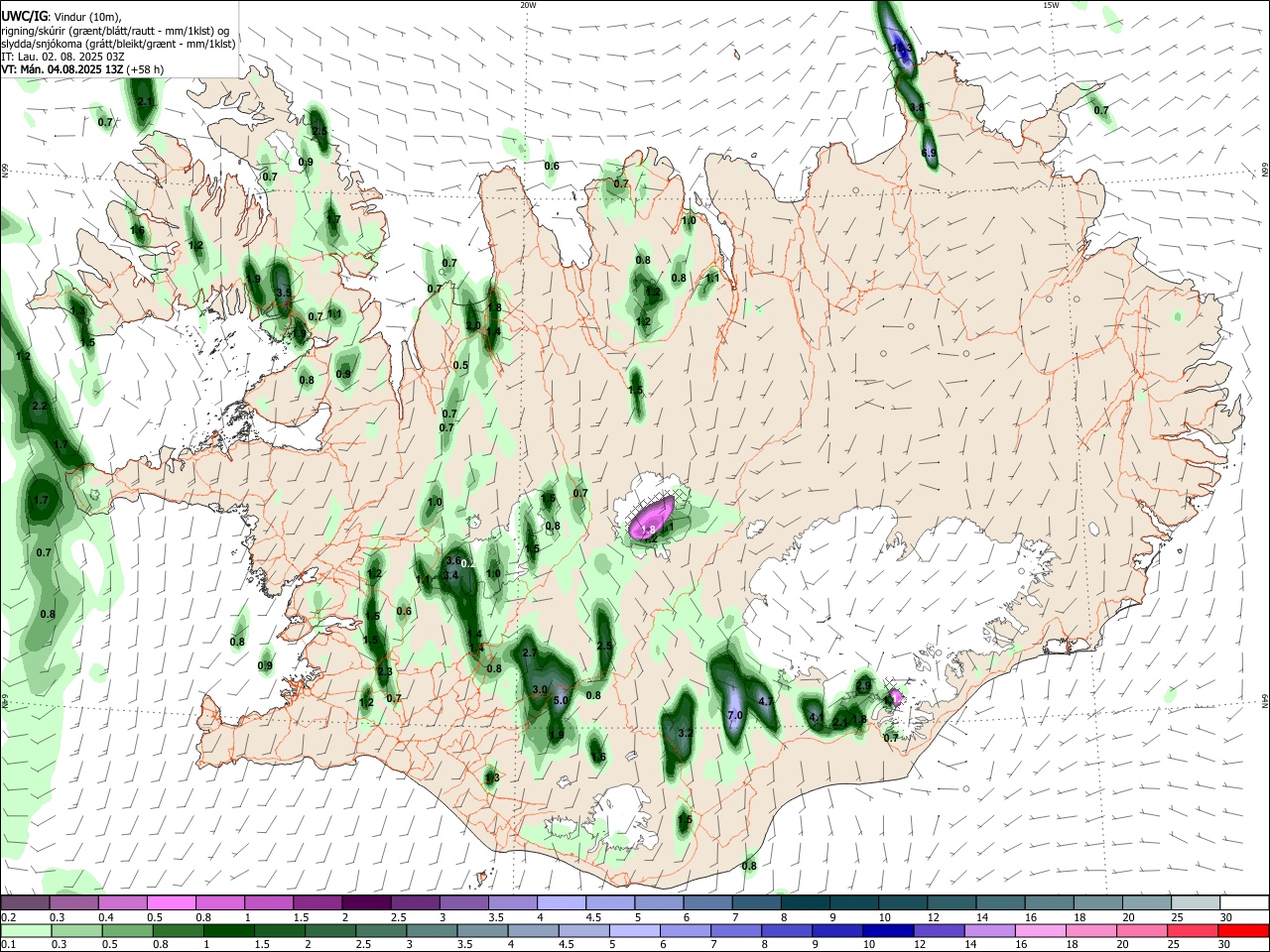Click the 4.1 rainfall value on the map
Screen dimensions: 1270x952
click(x=817, y=716)
